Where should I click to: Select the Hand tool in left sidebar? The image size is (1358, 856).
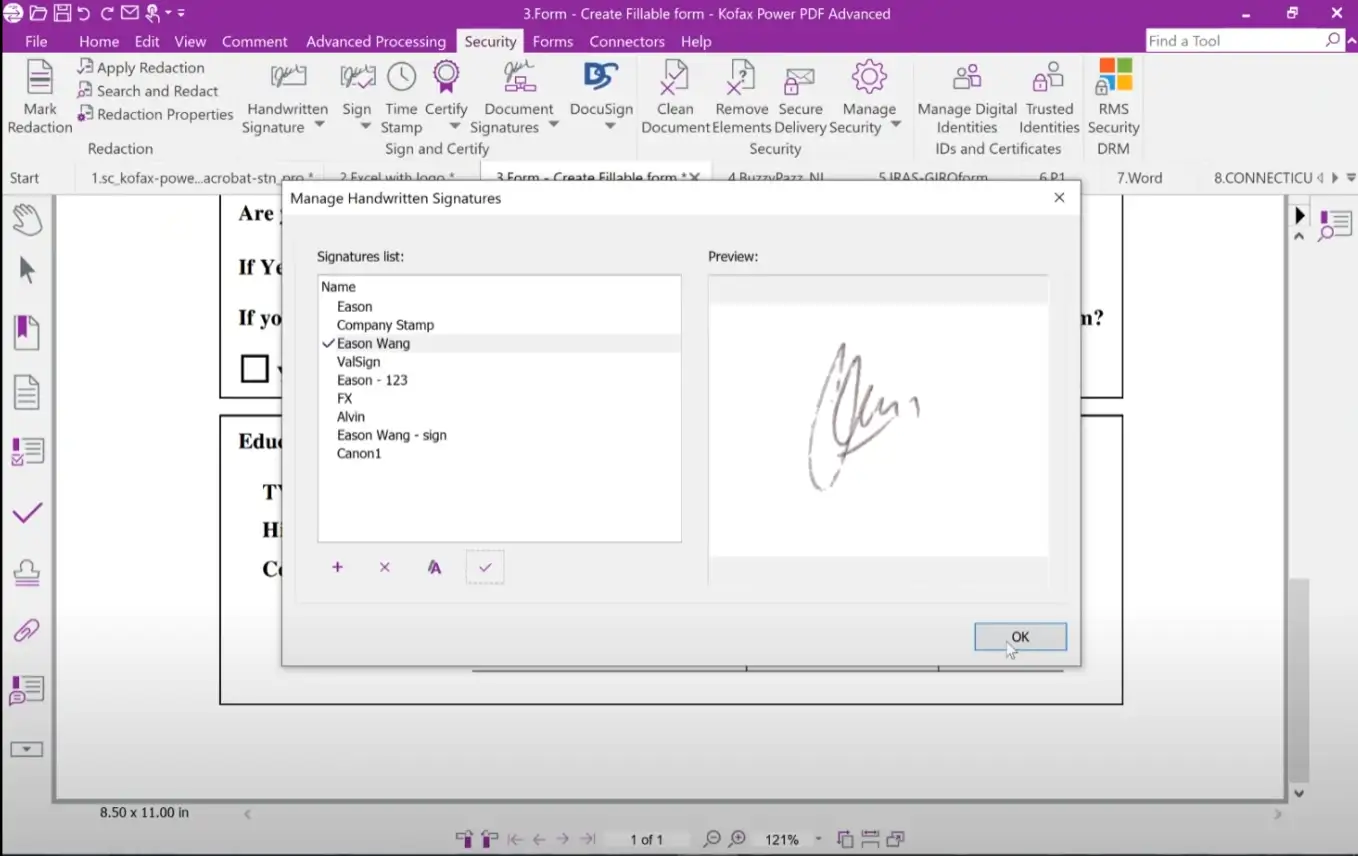[27, 219]
